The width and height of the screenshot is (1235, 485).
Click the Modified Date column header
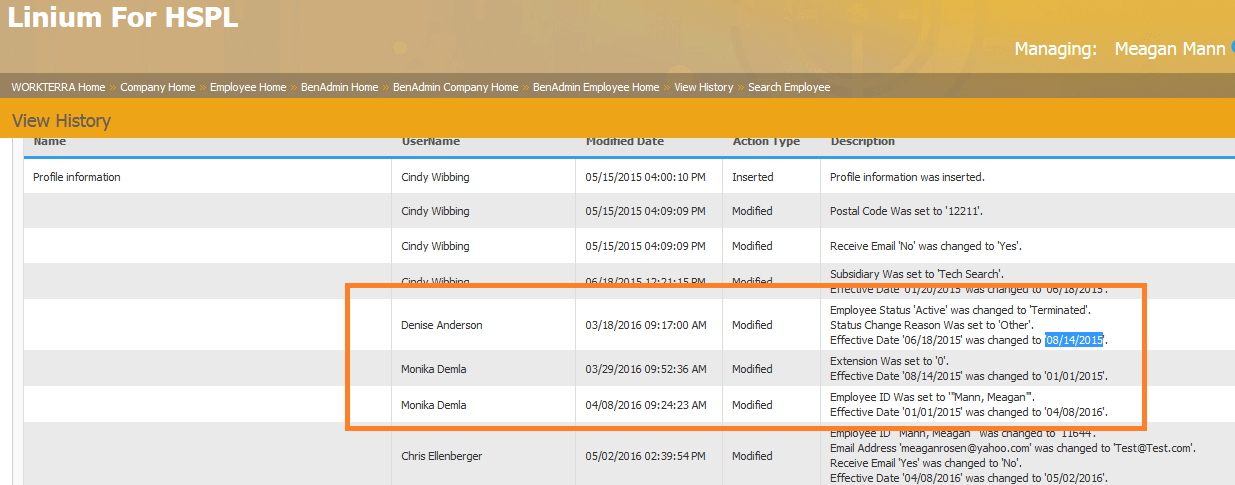coord(624,142)
